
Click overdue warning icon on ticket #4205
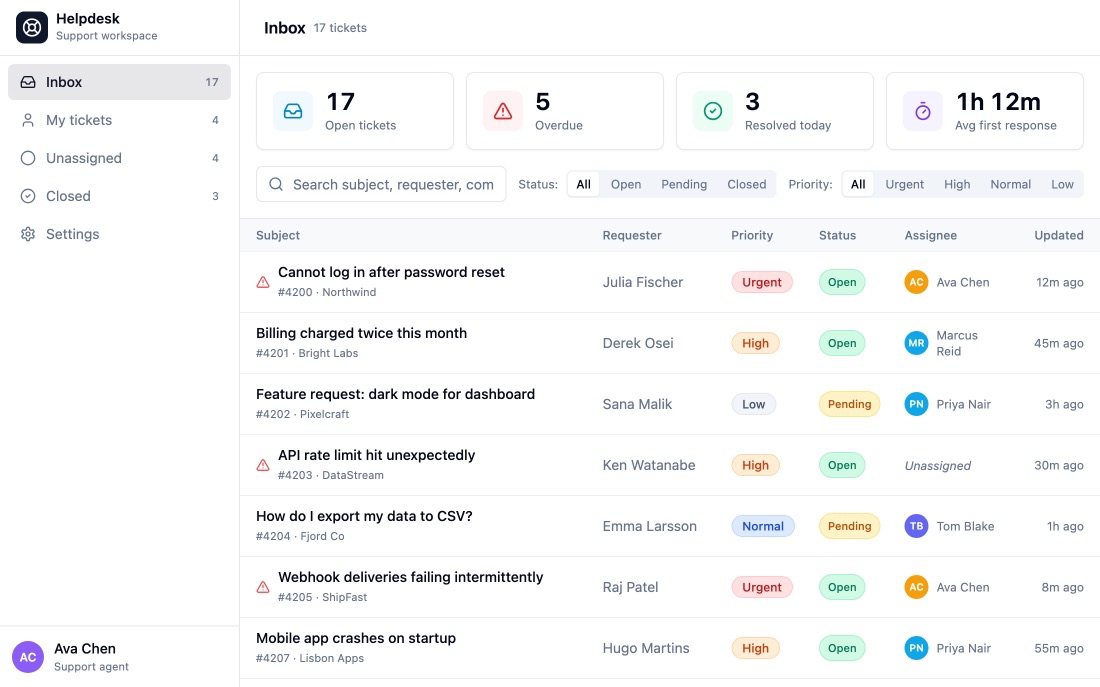[x=263, y=587]
